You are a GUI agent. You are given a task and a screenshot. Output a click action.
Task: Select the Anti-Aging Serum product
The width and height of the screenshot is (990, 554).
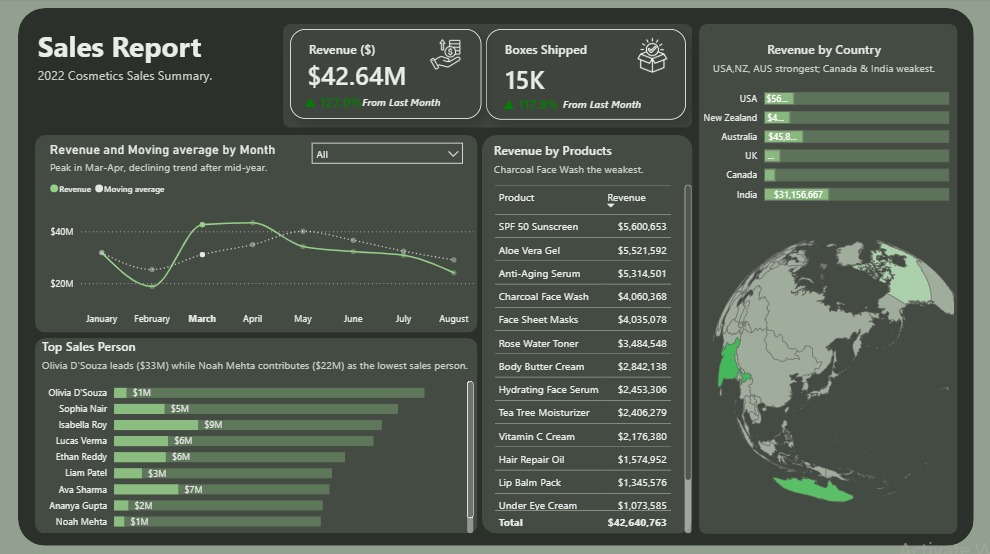tap(539, 274)
